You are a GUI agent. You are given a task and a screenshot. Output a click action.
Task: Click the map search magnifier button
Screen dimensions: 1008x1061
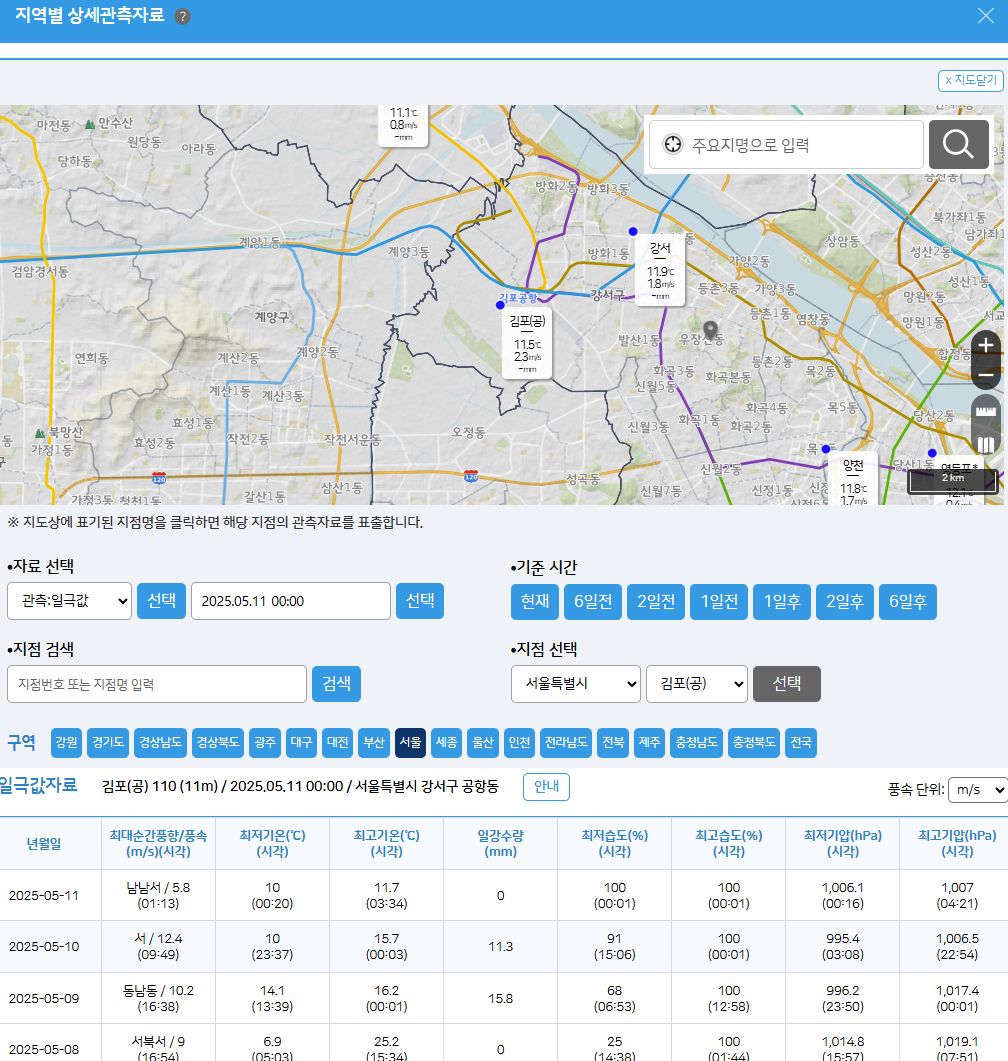pyautogui.click(x=959, y=144)
